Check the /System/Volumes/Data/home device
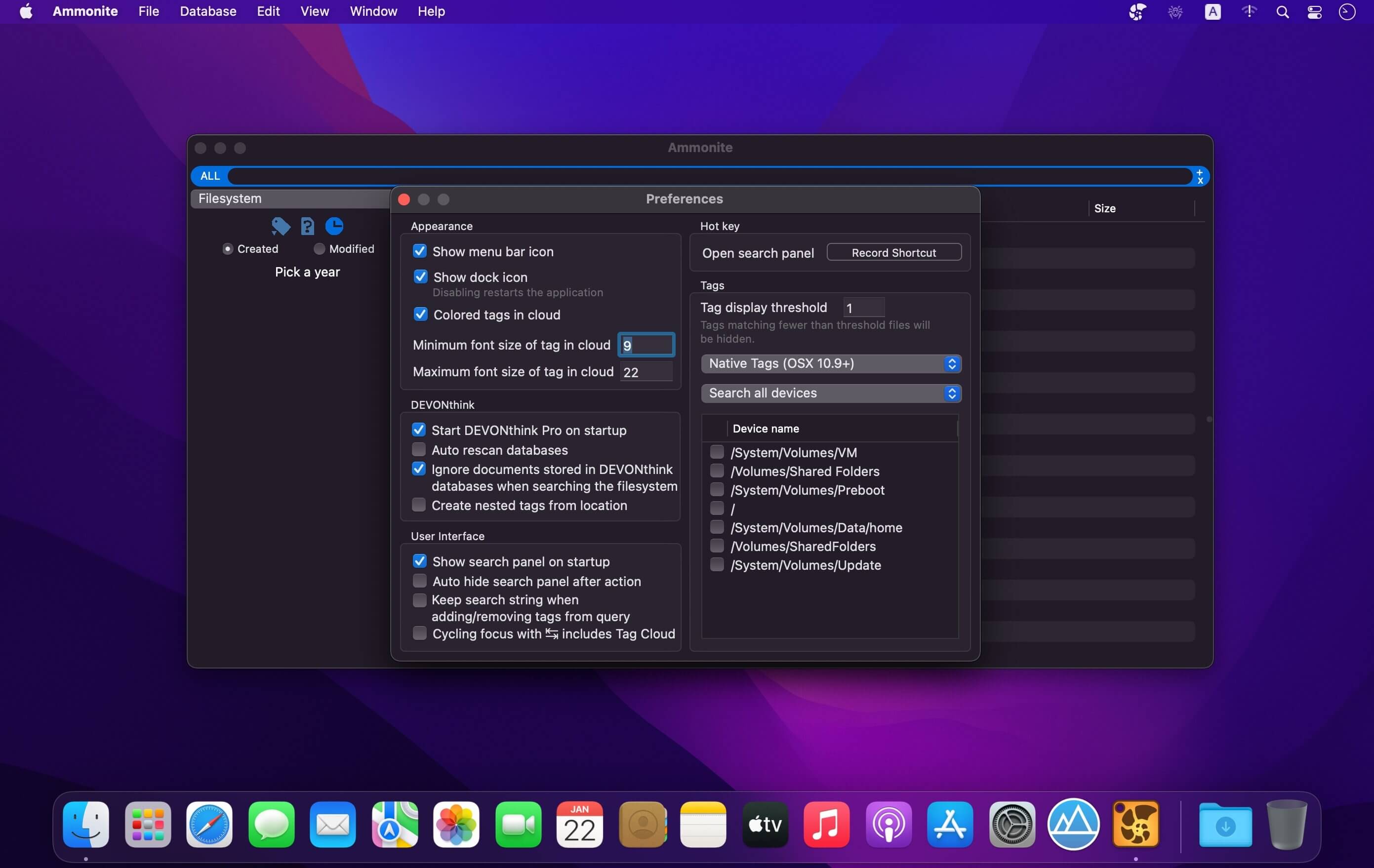This screenshot has width=1374, height=868. click(x=717, y=527)
